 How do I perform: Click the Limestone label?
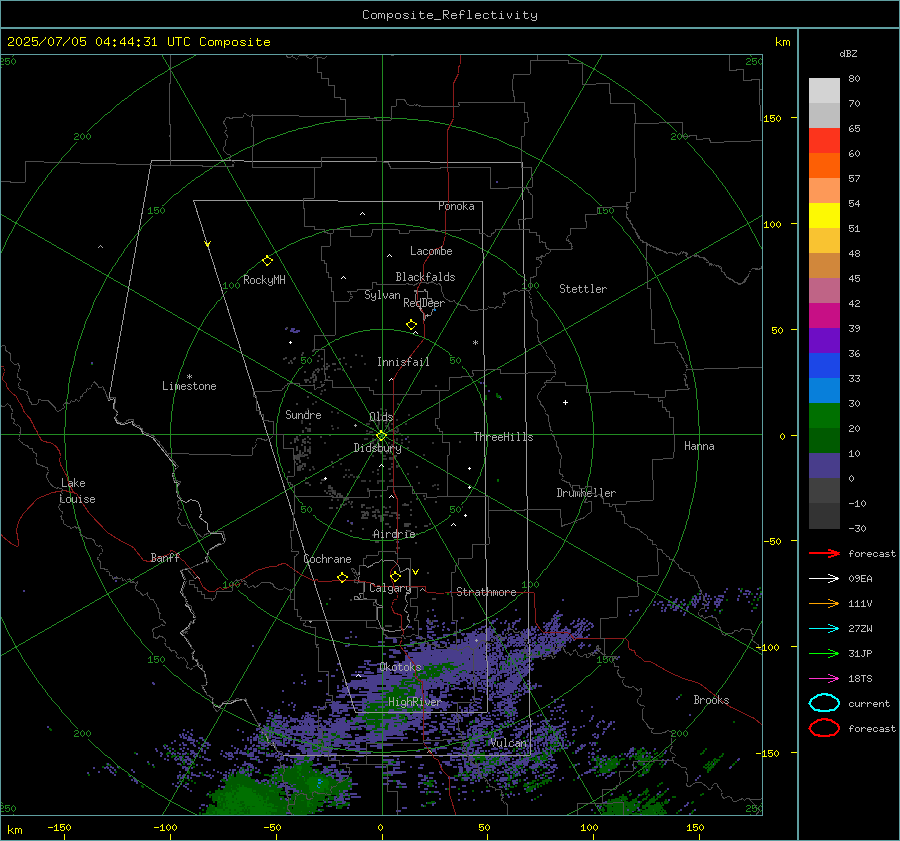(x=189, y=386)
